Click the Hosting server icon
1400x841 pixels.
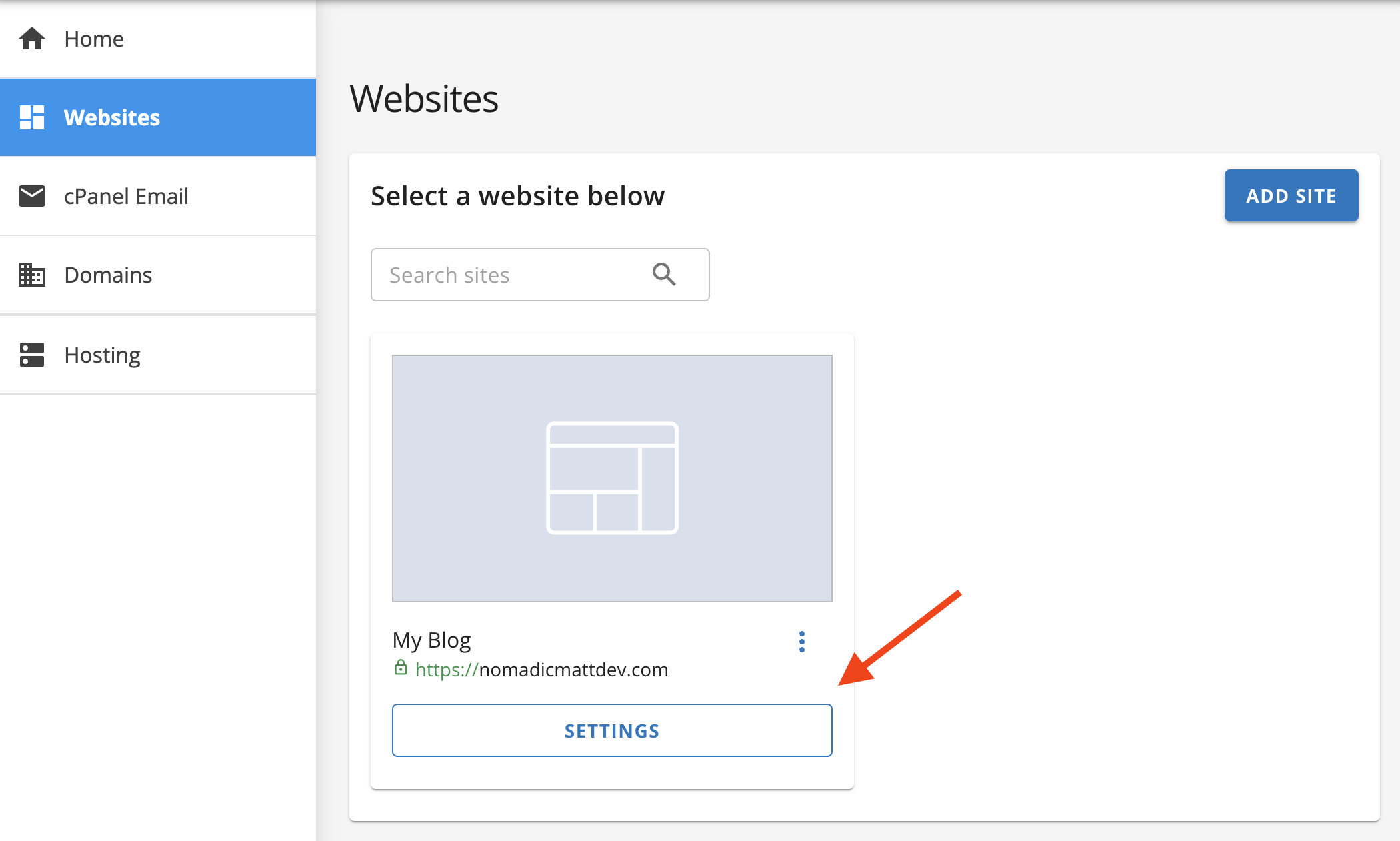31,355
